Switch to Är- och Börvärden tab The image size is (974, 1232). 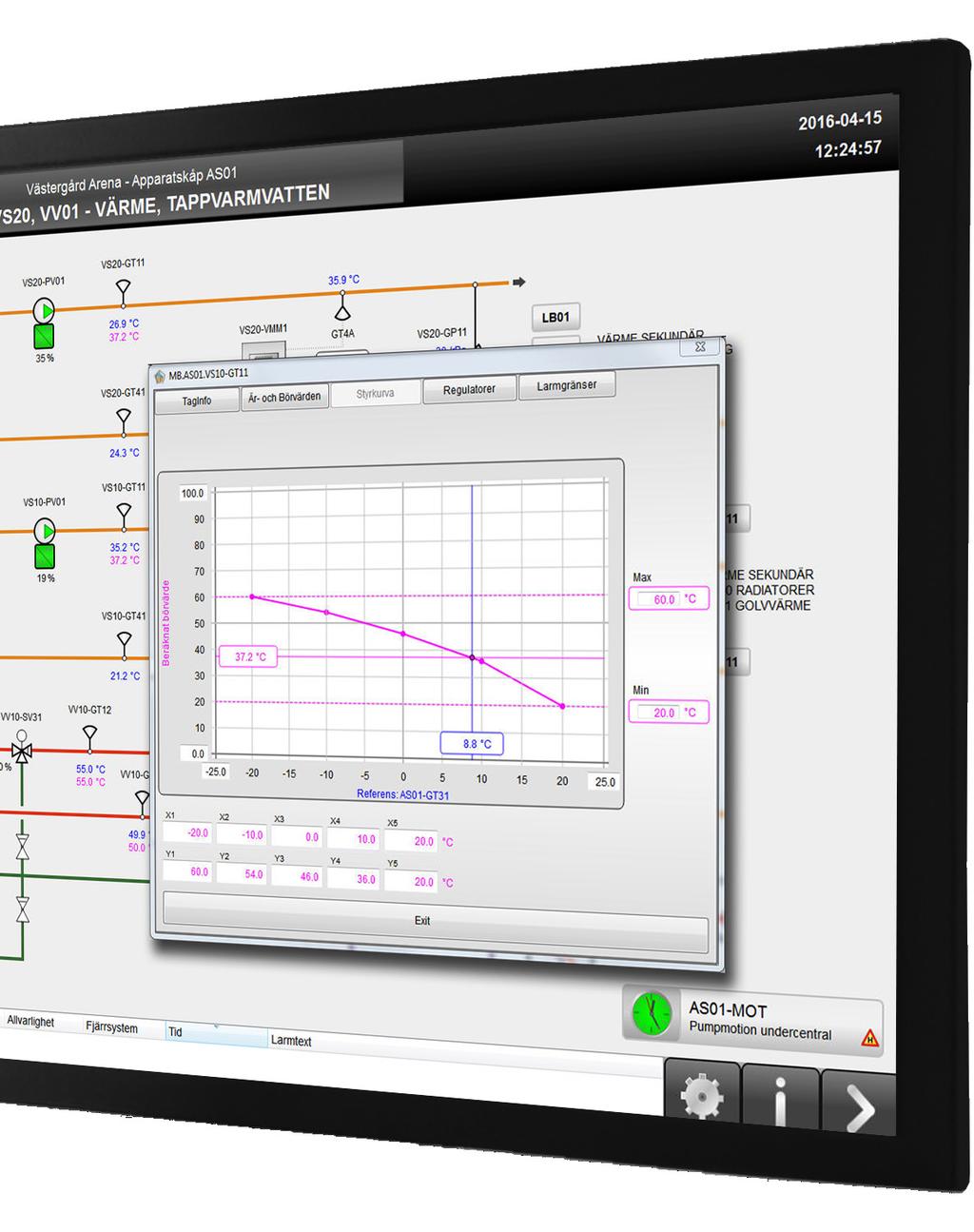(x=283, y=398)
